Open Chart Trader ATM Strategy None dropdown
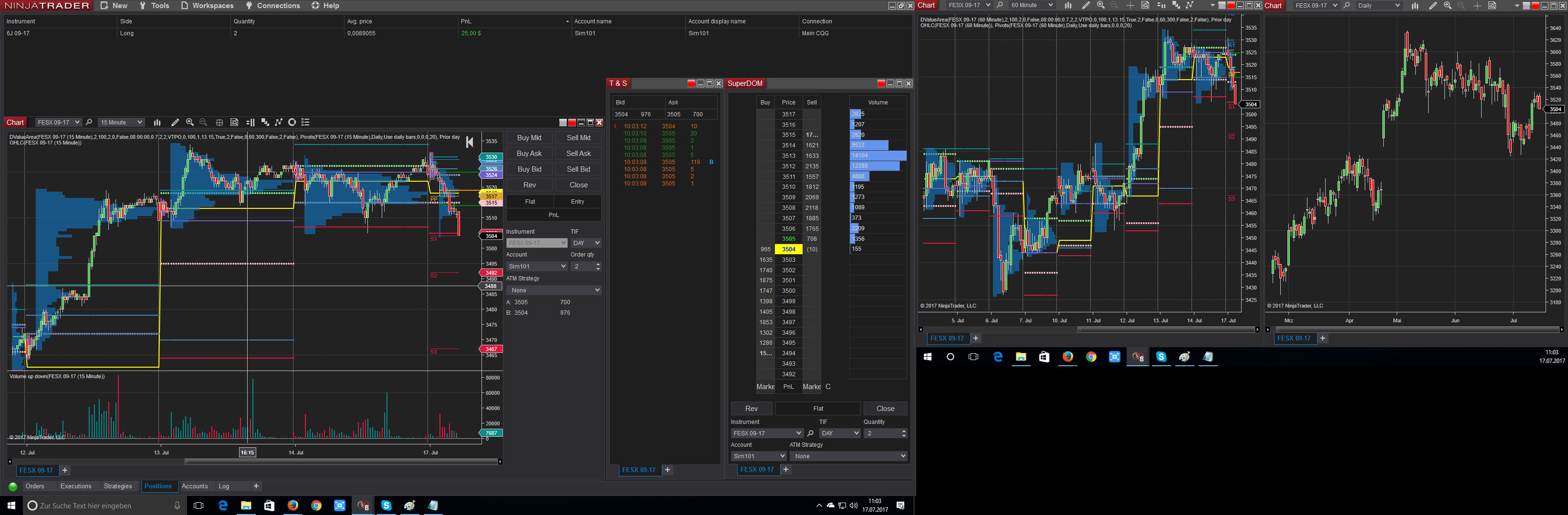The image size is (1568, 515). click(x=554, y=290)
